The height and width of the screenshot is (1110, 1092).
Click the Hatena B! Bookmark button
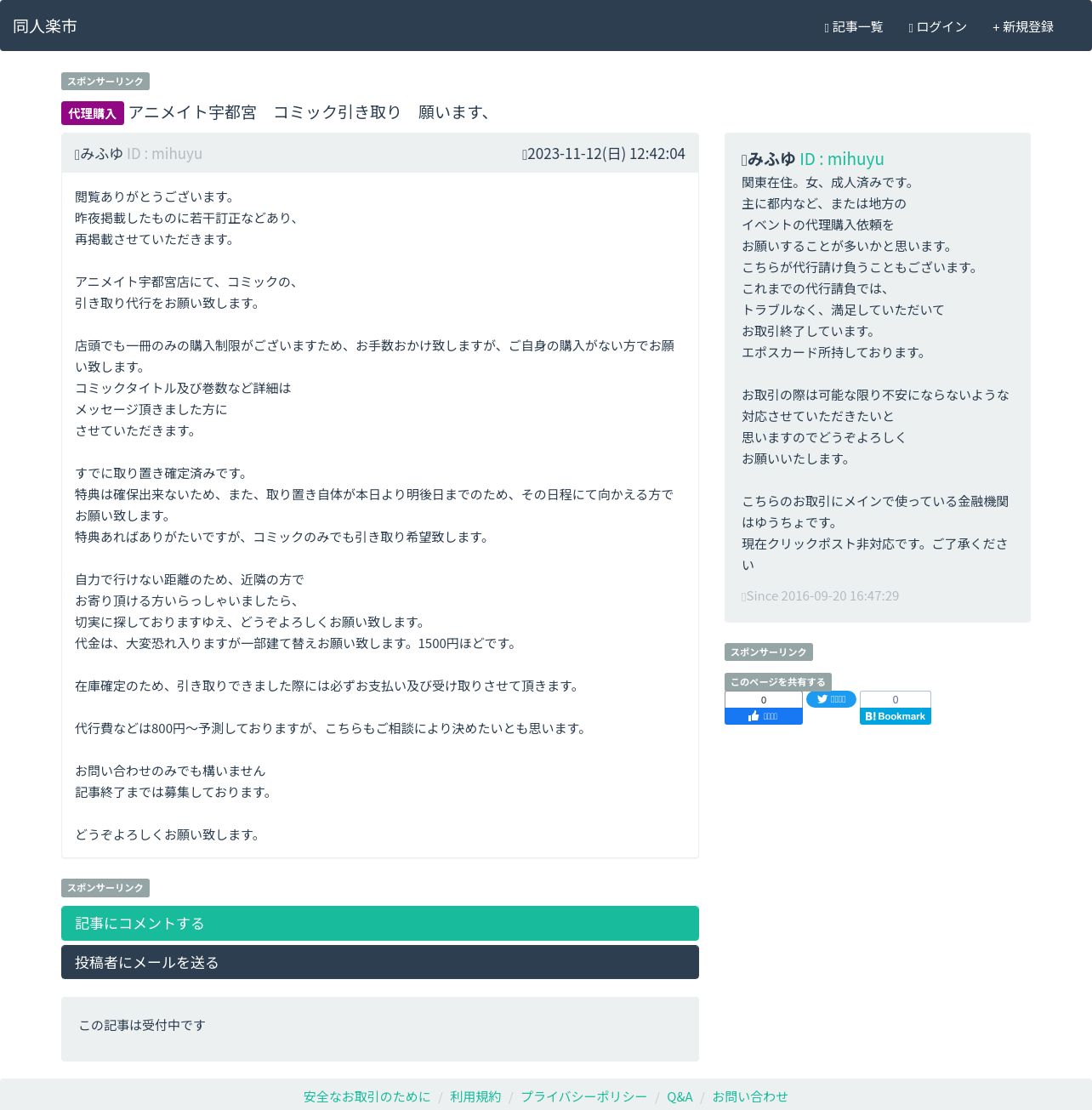pos(896,716)
